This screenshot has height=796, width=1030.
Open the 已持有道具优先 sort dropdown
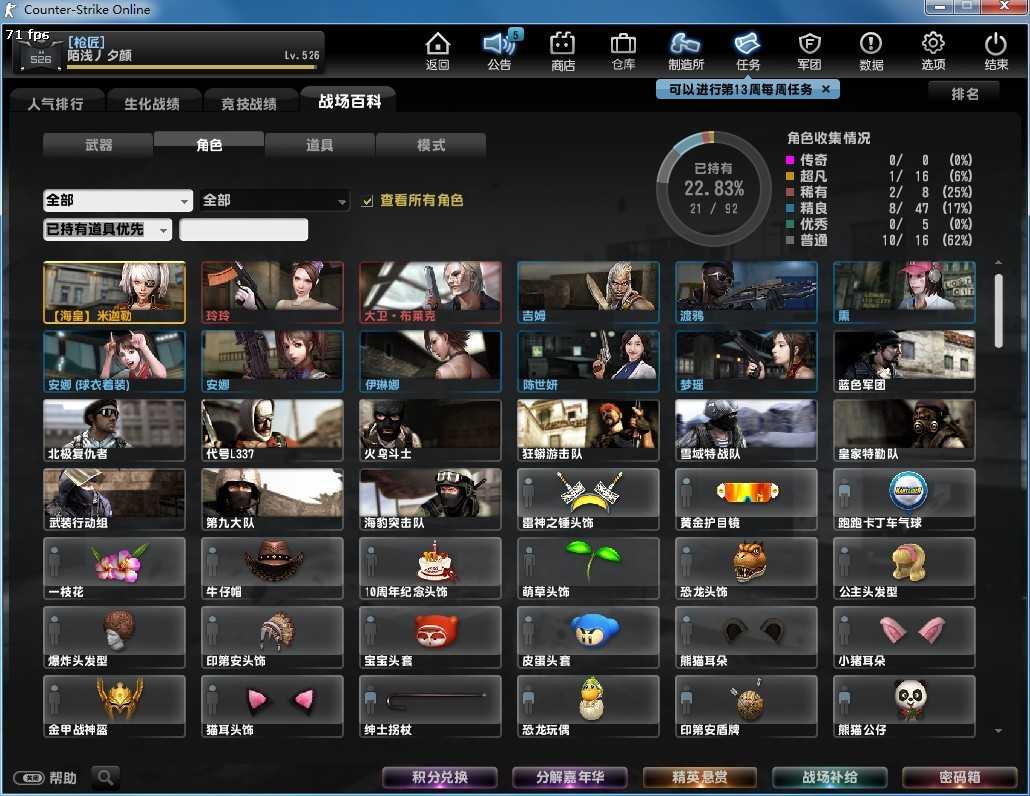point(108,229)
